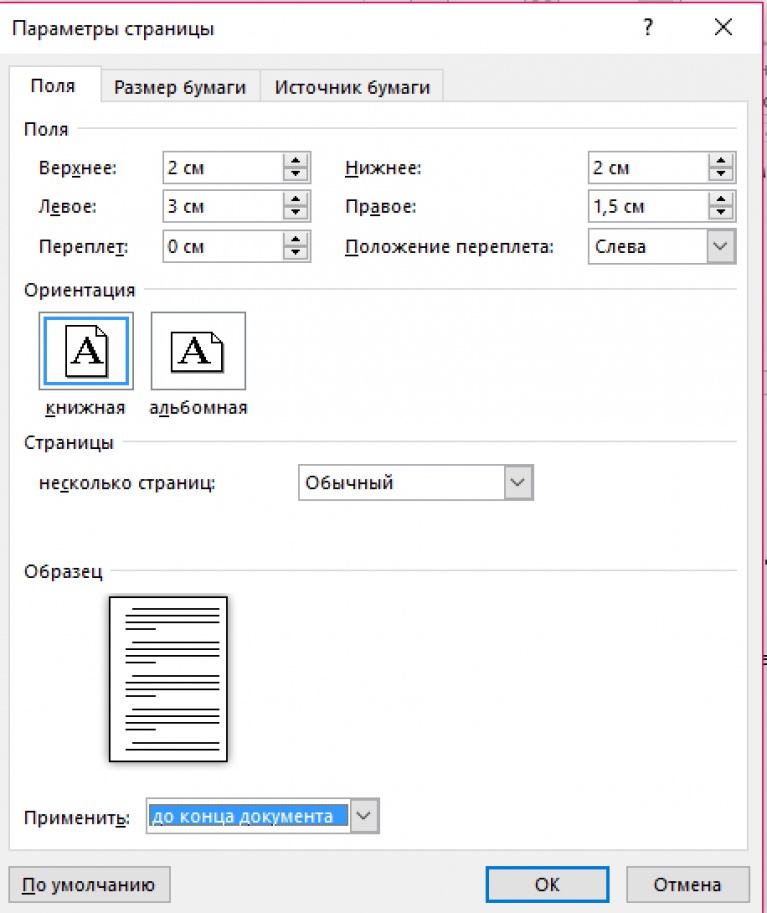Select the книжная portrait orientation icon

pyautogui.click(x=85, y=350)
